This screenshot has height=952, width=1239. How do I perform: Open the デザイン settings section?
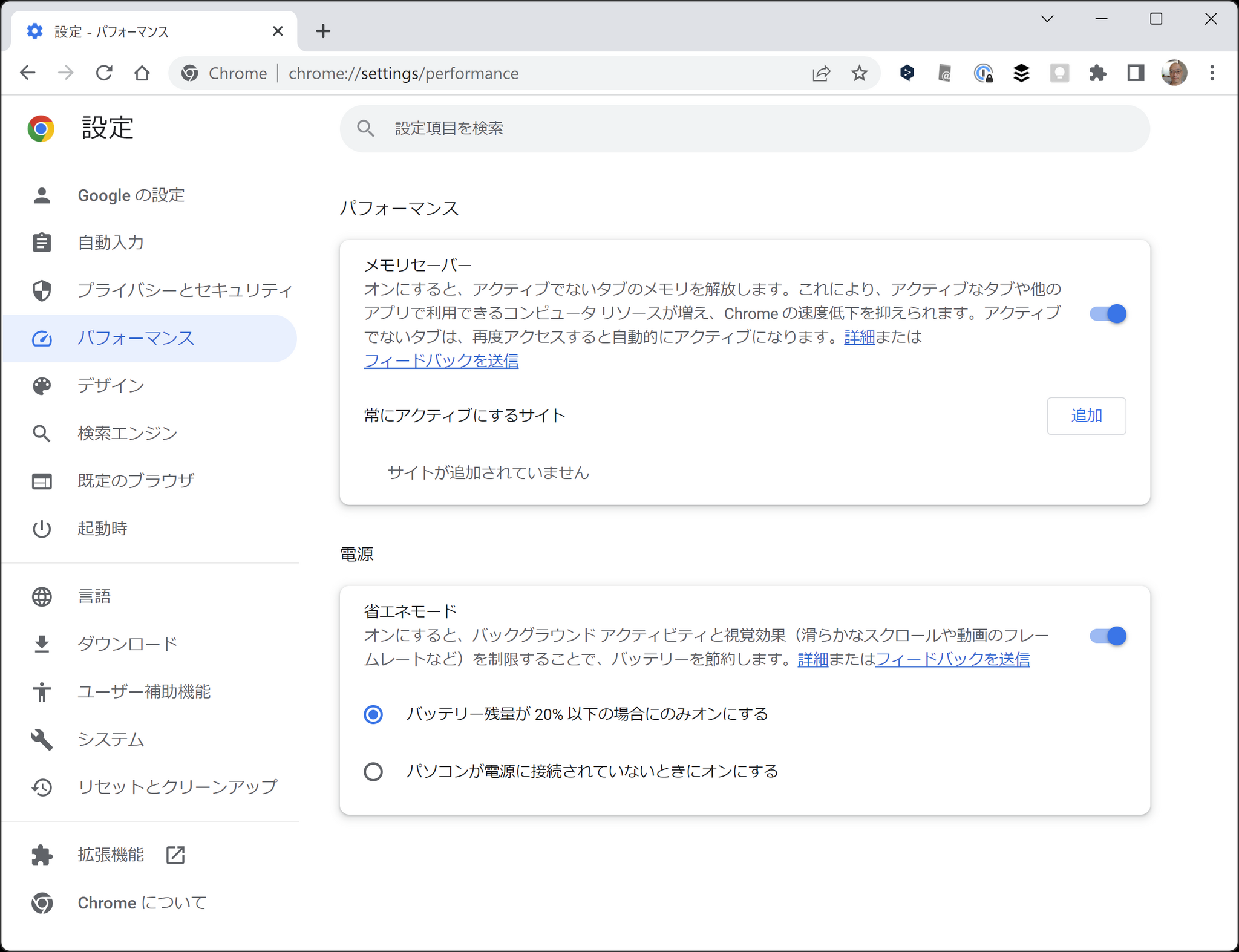(111, 386)
